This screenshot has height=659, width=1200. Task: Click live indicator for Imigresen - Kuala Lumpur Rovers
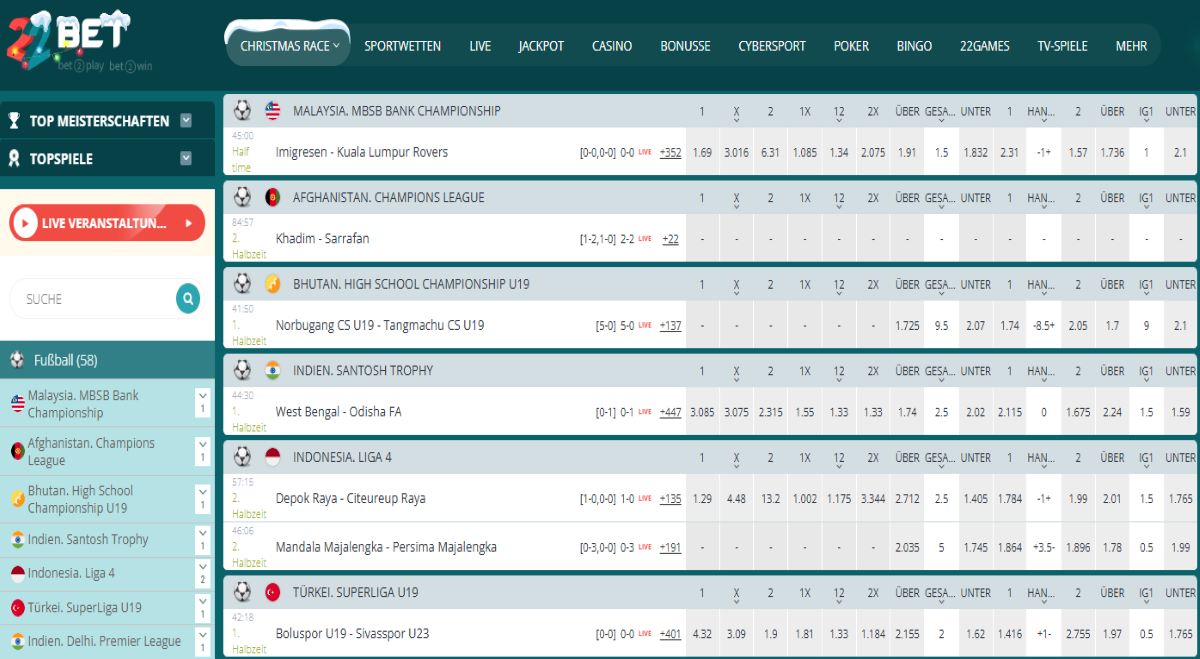[x=645, y=152]
